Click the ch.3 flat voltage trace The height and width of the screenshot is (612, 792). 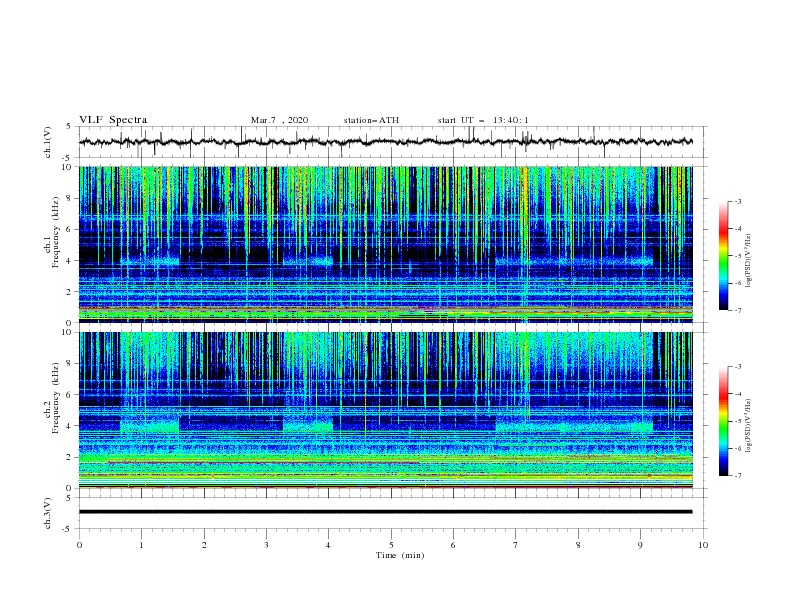(x=386, y=512)
